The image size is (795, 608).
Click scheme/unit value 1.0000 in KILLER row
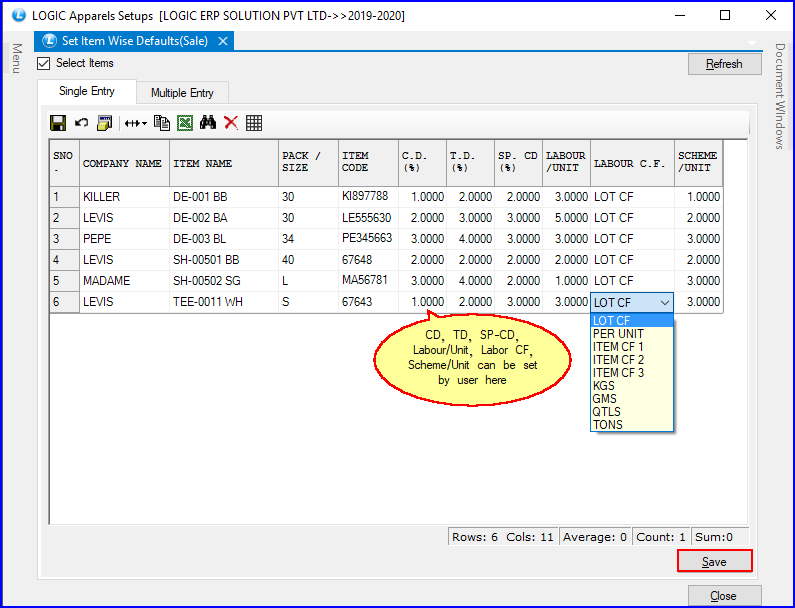(698, 197)
